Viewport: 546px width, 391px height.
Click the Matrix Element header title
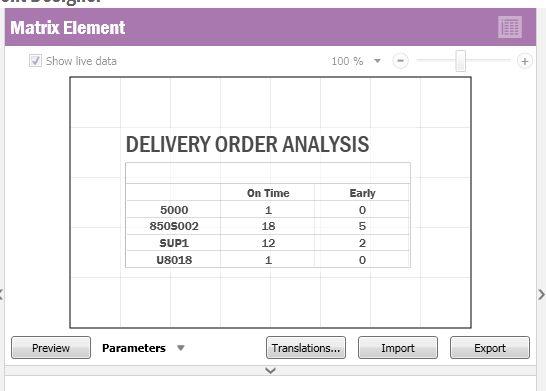tap(68, 28)
